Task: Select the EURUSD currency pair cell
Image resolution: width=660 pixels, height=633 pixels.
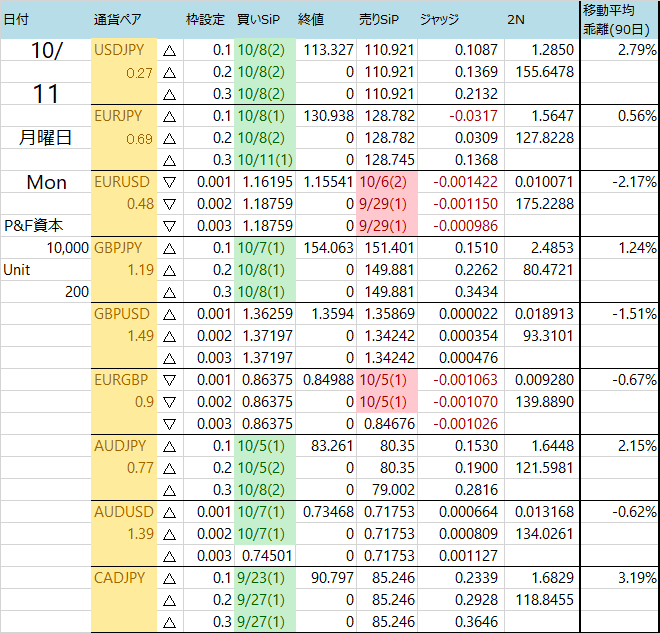Action: point(124,182)
